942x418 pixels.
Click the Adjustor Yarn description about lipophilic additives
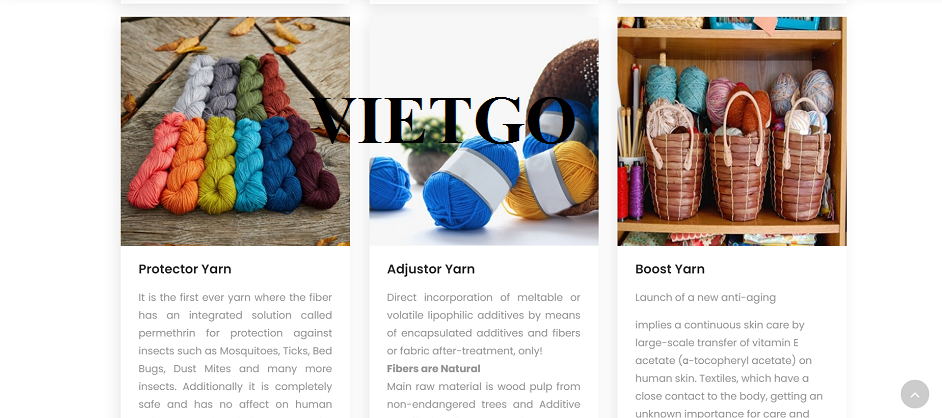tap(484, 324)
